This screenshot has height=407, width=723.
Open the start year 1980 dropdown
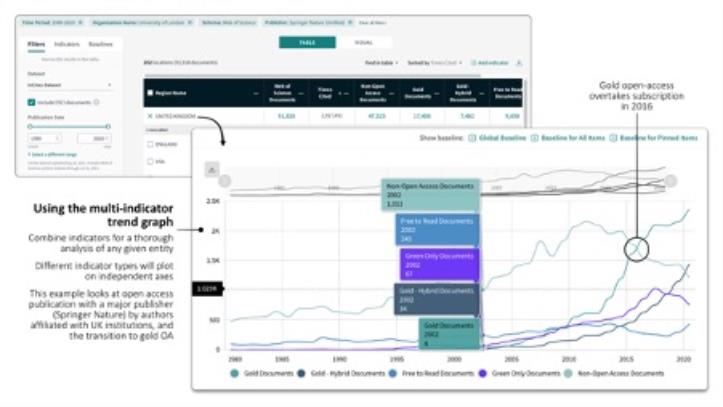[44, 138]
